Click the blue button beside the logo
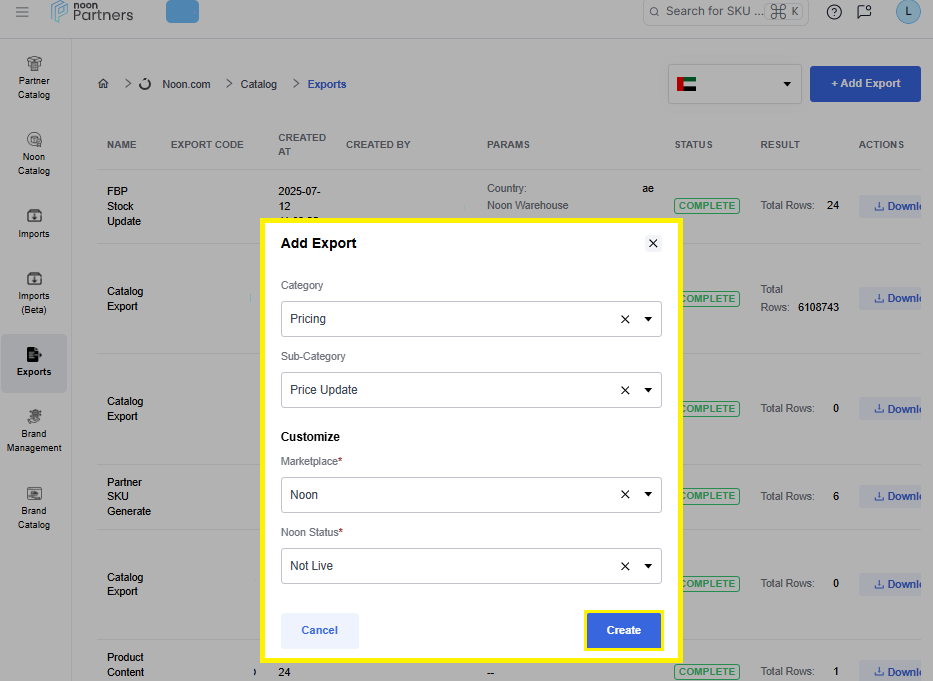This screenshot has height=681, width=933. click(x=182, y=12)
